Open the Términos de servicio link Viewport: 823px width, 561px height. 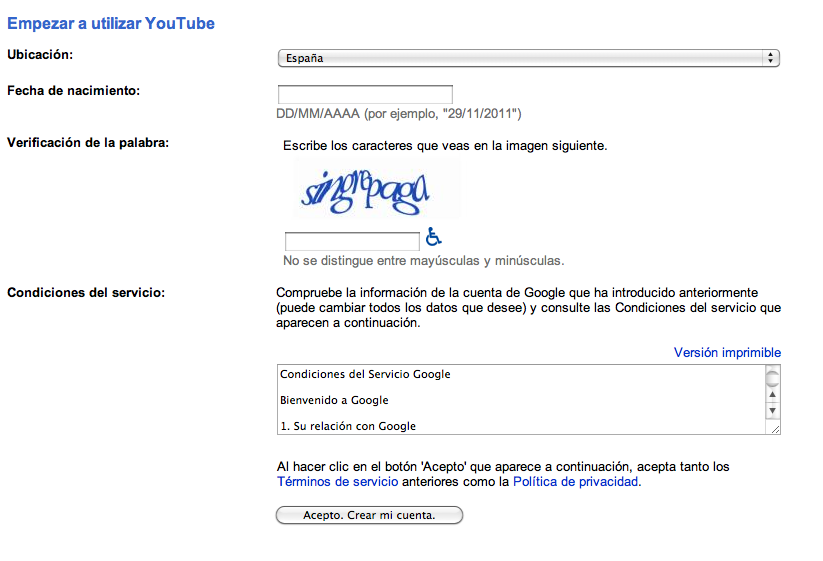pyautogui.click(x=337, y=482)
